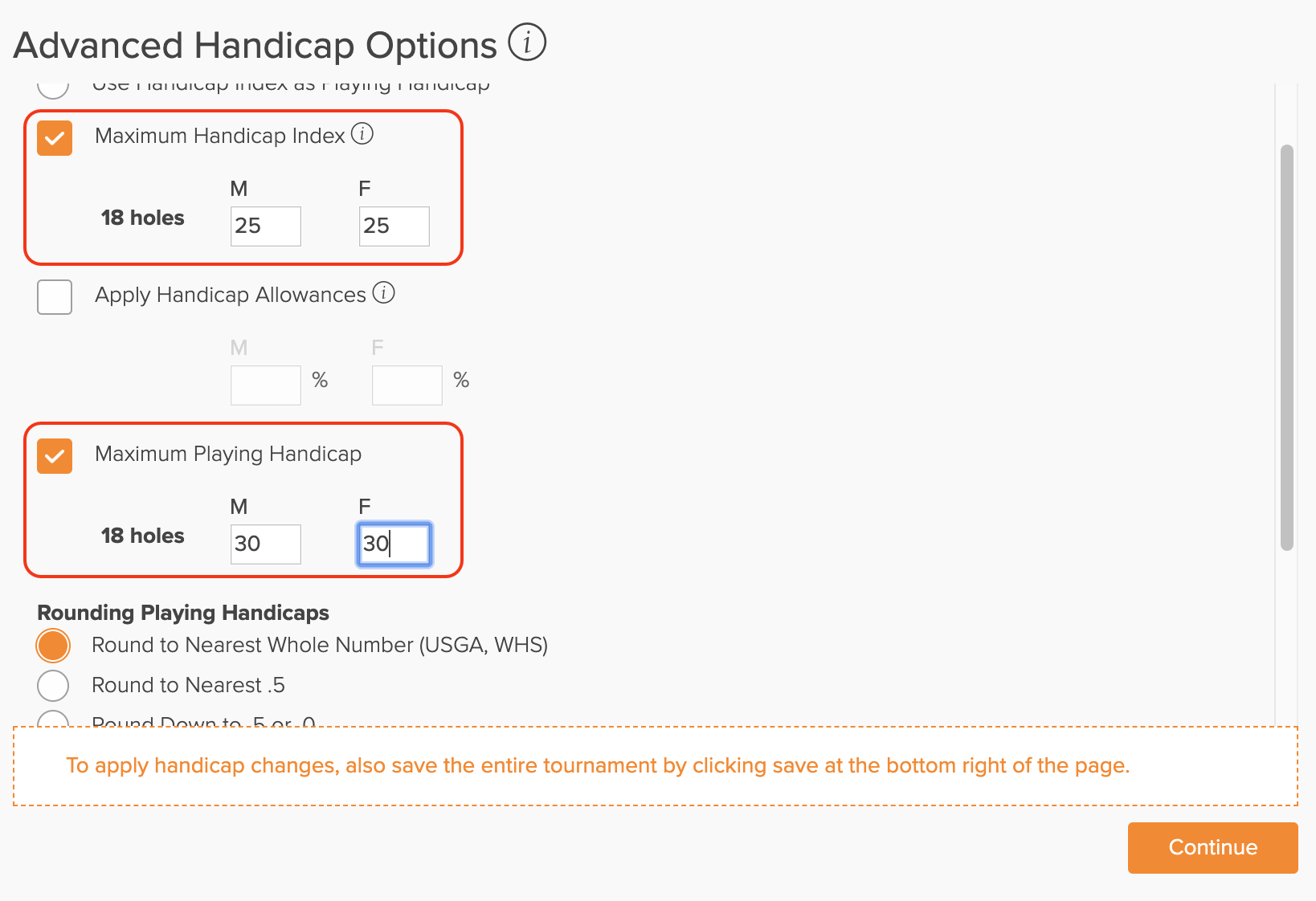Click the Apply Handicap Allowances label
This screenshot has width=1316, height=901.
pos(231,296)
